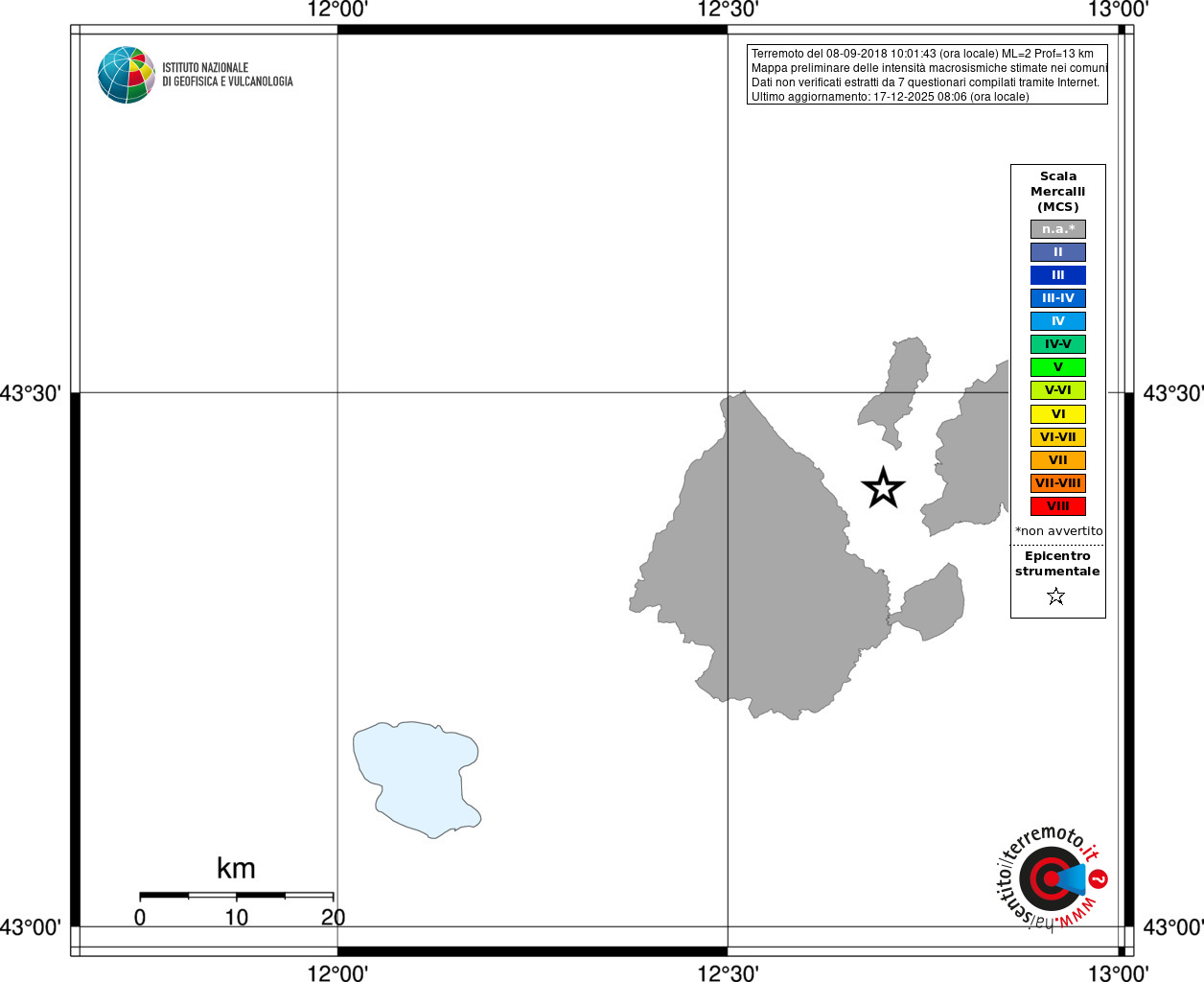The width and height of the screenshot is (1204, 982).
Task: Select the III-IV intensity legend swatch
Action: (1058, 298)
